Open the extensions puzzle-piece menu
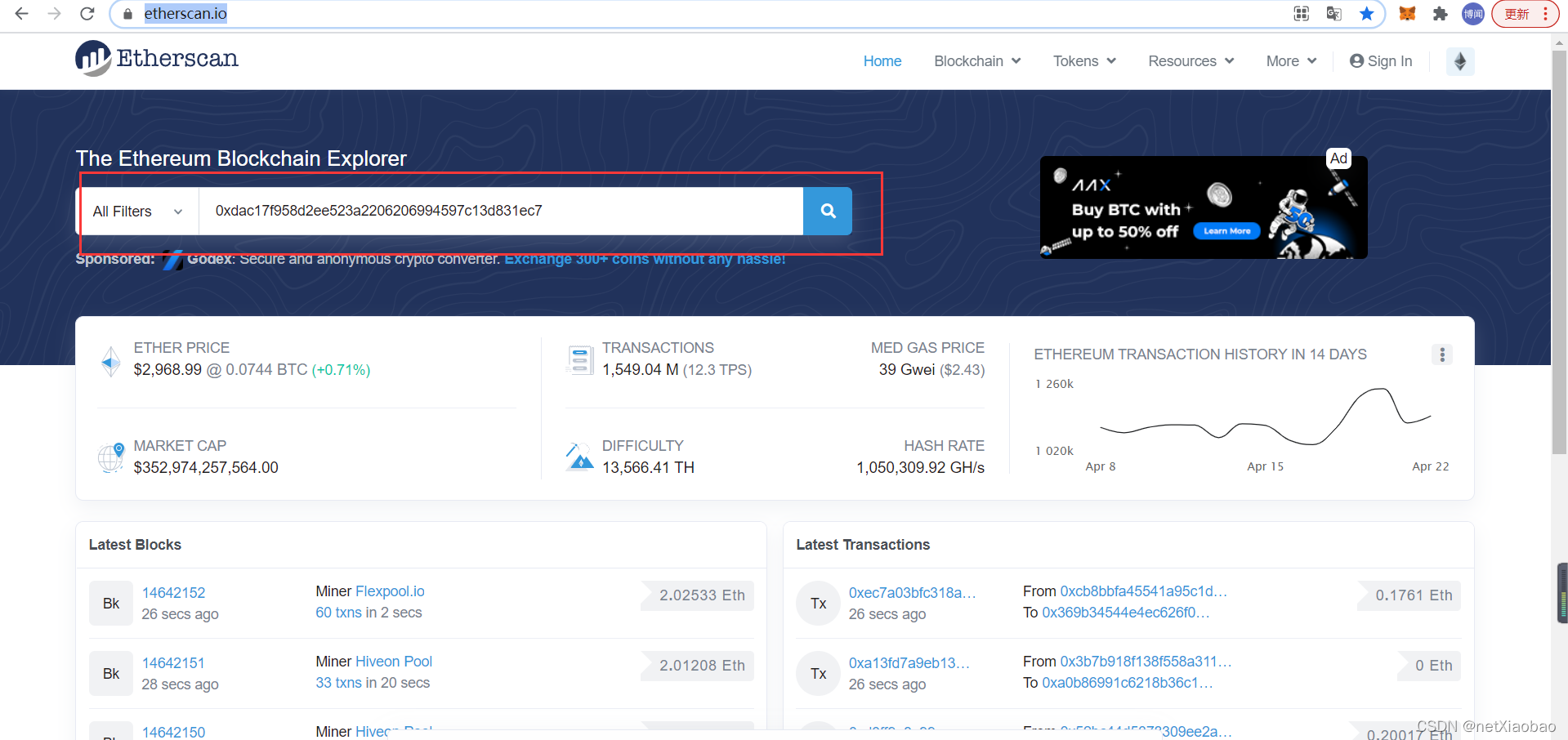 click(x=1441, y=14)
